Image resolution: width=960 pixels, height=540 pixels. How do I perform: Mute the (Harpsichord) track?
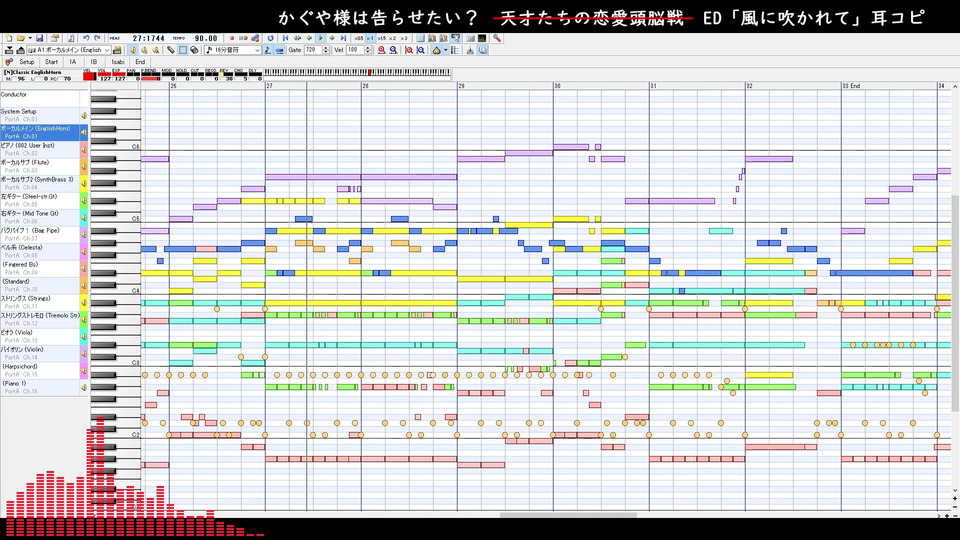[84, 370]
